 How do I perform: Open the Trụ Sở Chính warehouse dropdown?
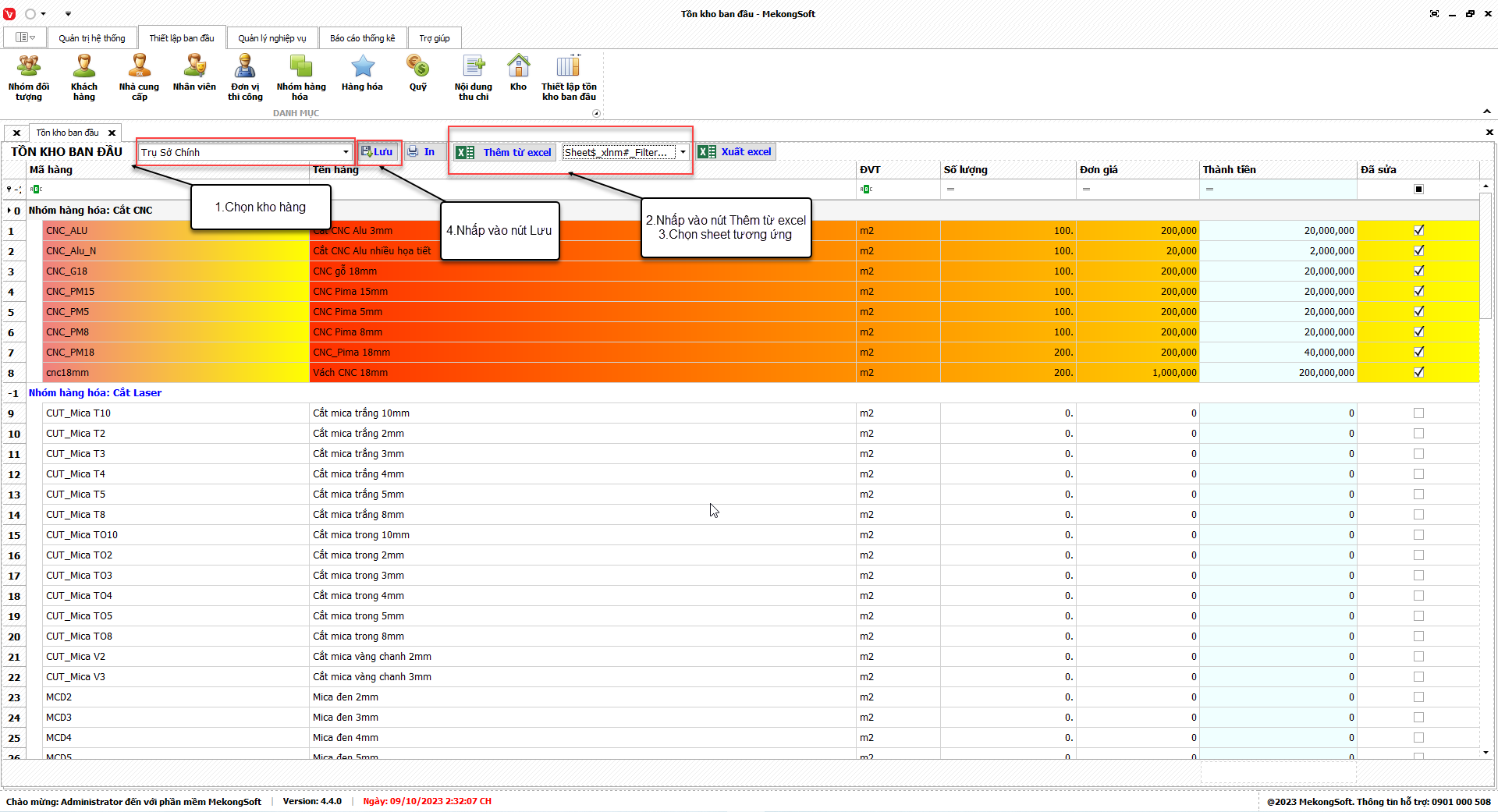[346, 152]
